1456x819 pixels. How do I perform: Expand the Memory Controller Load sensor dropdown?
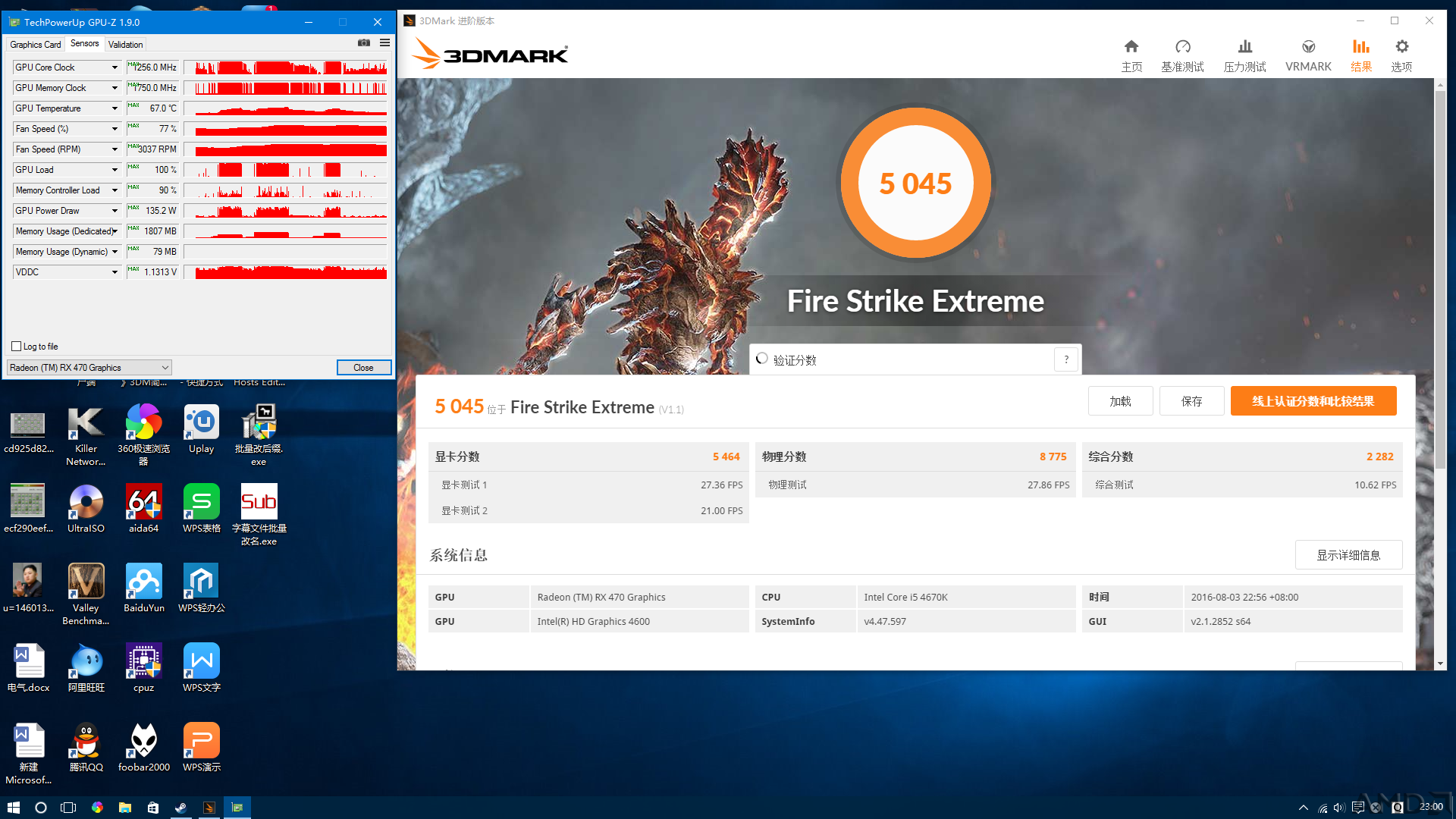coord(115,190)
